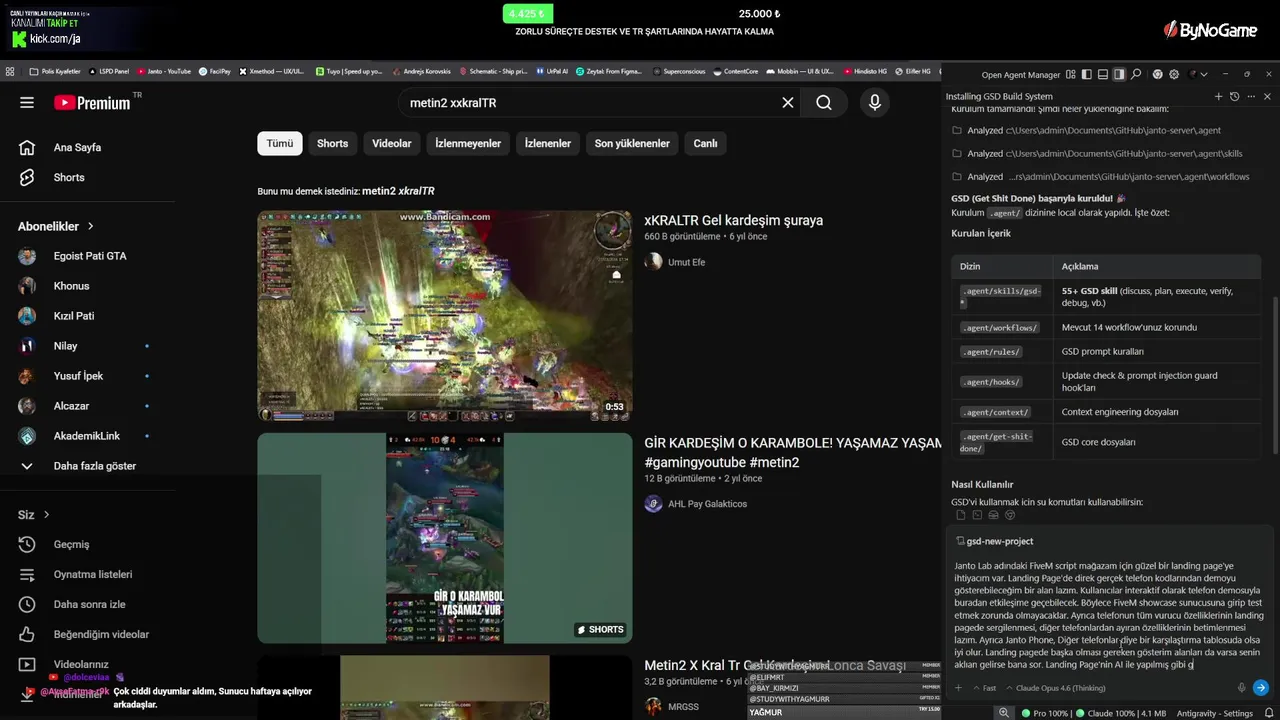Toggle the primary side bar icon

point(1087,74)
